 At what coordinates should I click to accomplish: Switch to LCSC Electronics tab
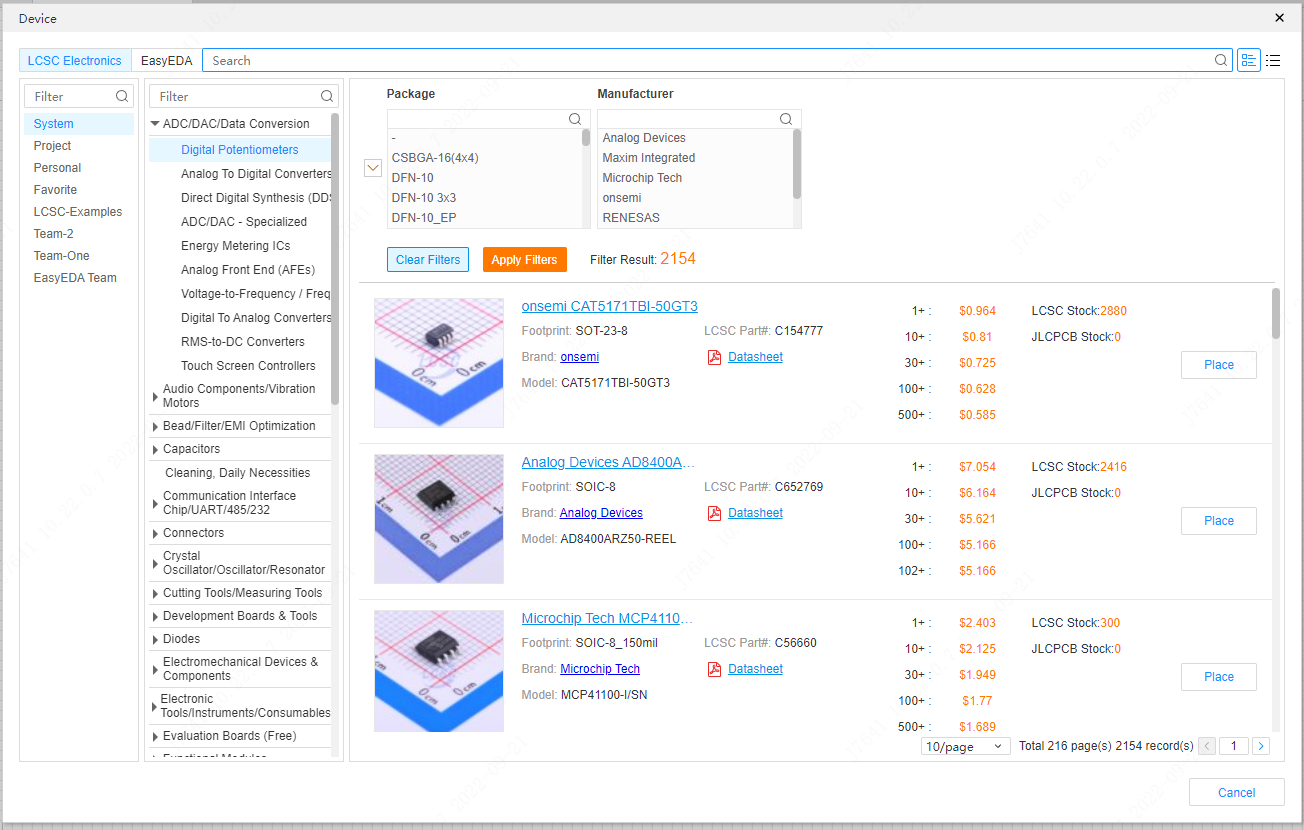coord(75,60)
